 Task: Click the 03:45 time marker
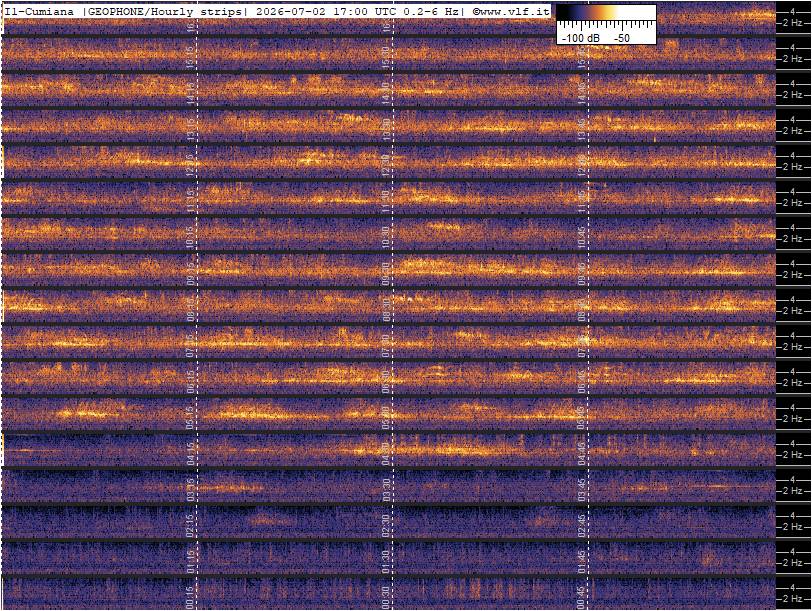(582, 489)
